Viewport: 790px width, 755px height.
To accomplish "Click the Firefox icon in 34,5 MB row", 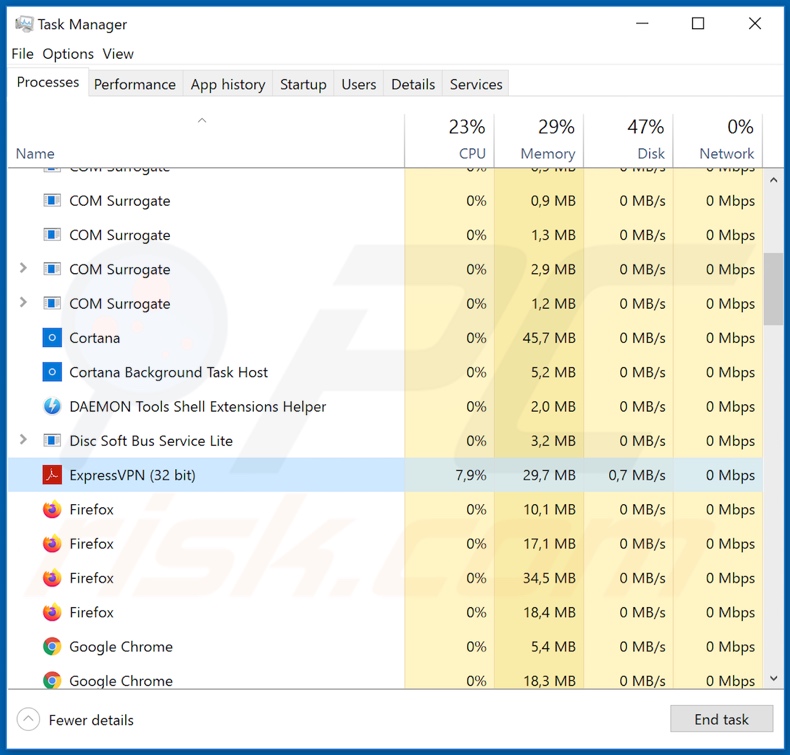I will [x=52, y=578].
